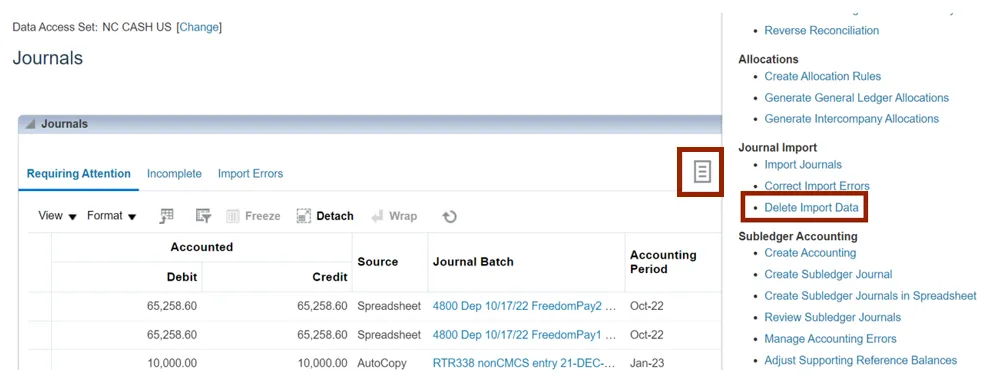Click the Refresh icon in table toolbar
This screenshot has height=391, width=992.
449,217
